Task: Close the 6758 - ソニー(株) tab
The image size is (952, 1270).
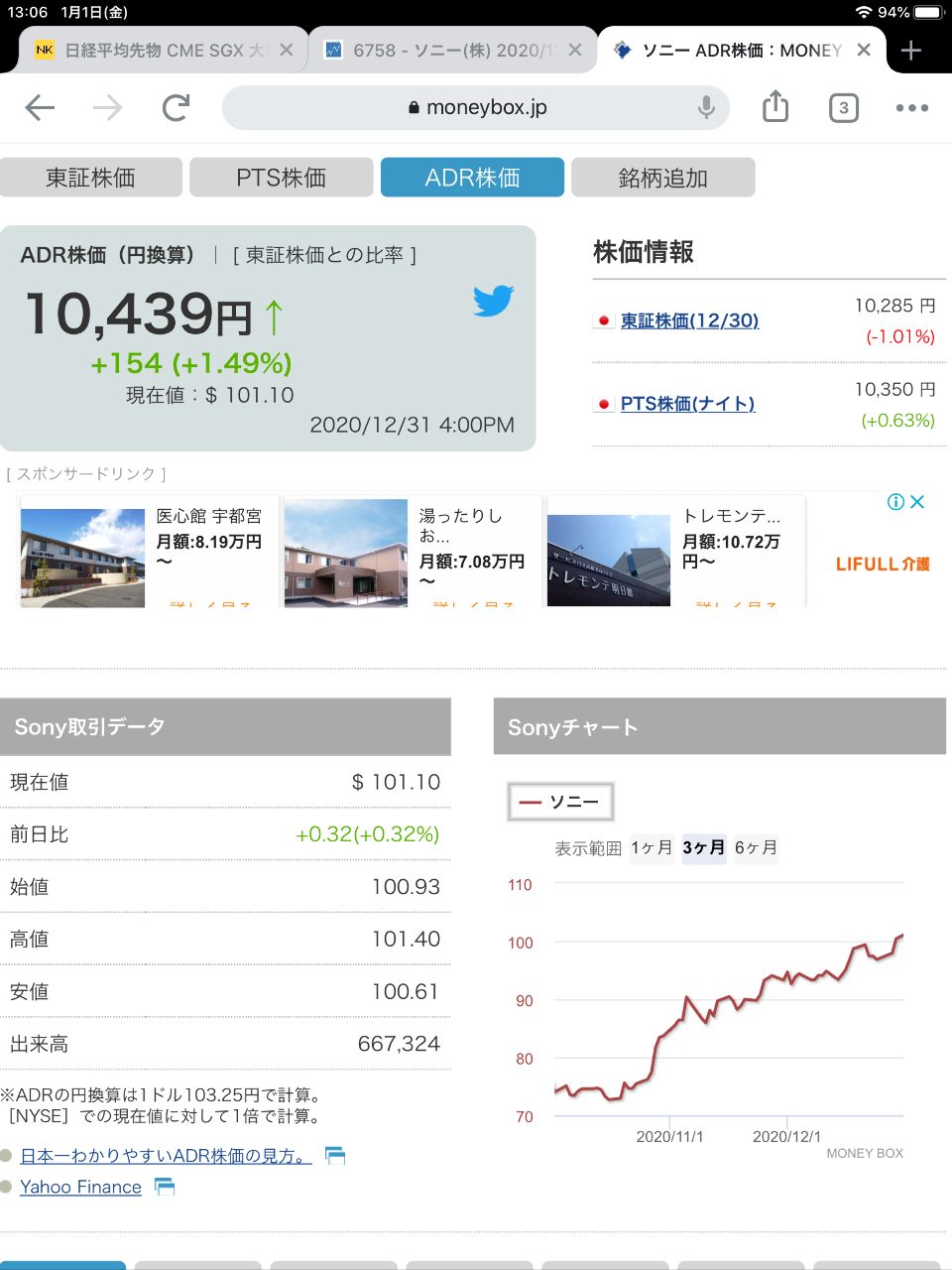Action: pyautogui.click(x=575, y=50)
